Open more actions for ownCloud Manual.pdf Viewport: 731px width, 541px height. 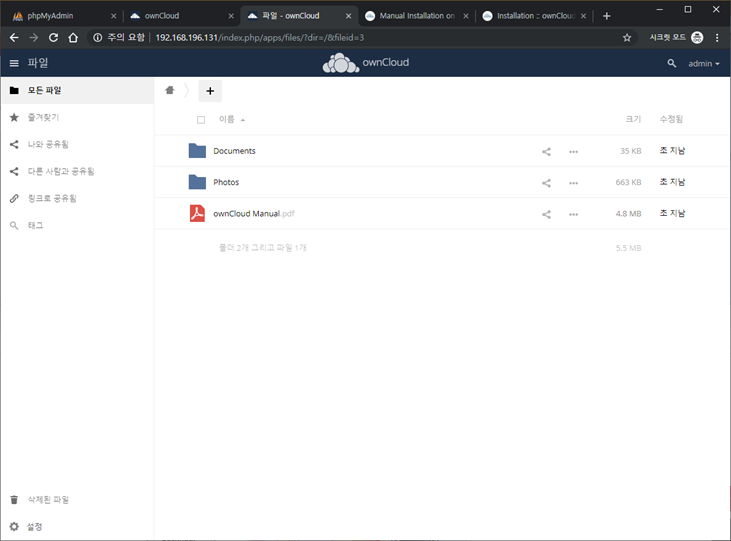573,214
